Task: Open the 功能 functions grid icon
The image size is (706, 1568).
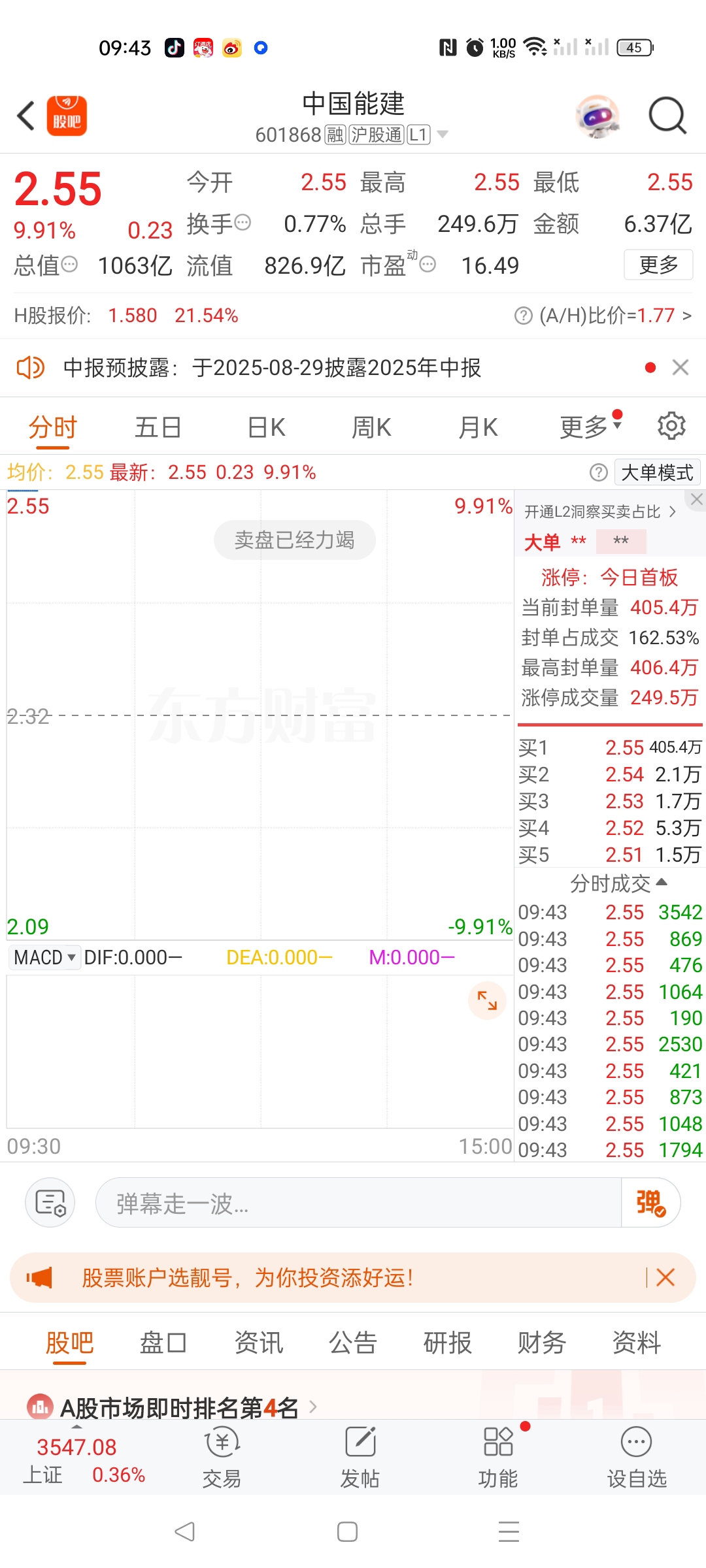Action: [x=498, y=1458]
